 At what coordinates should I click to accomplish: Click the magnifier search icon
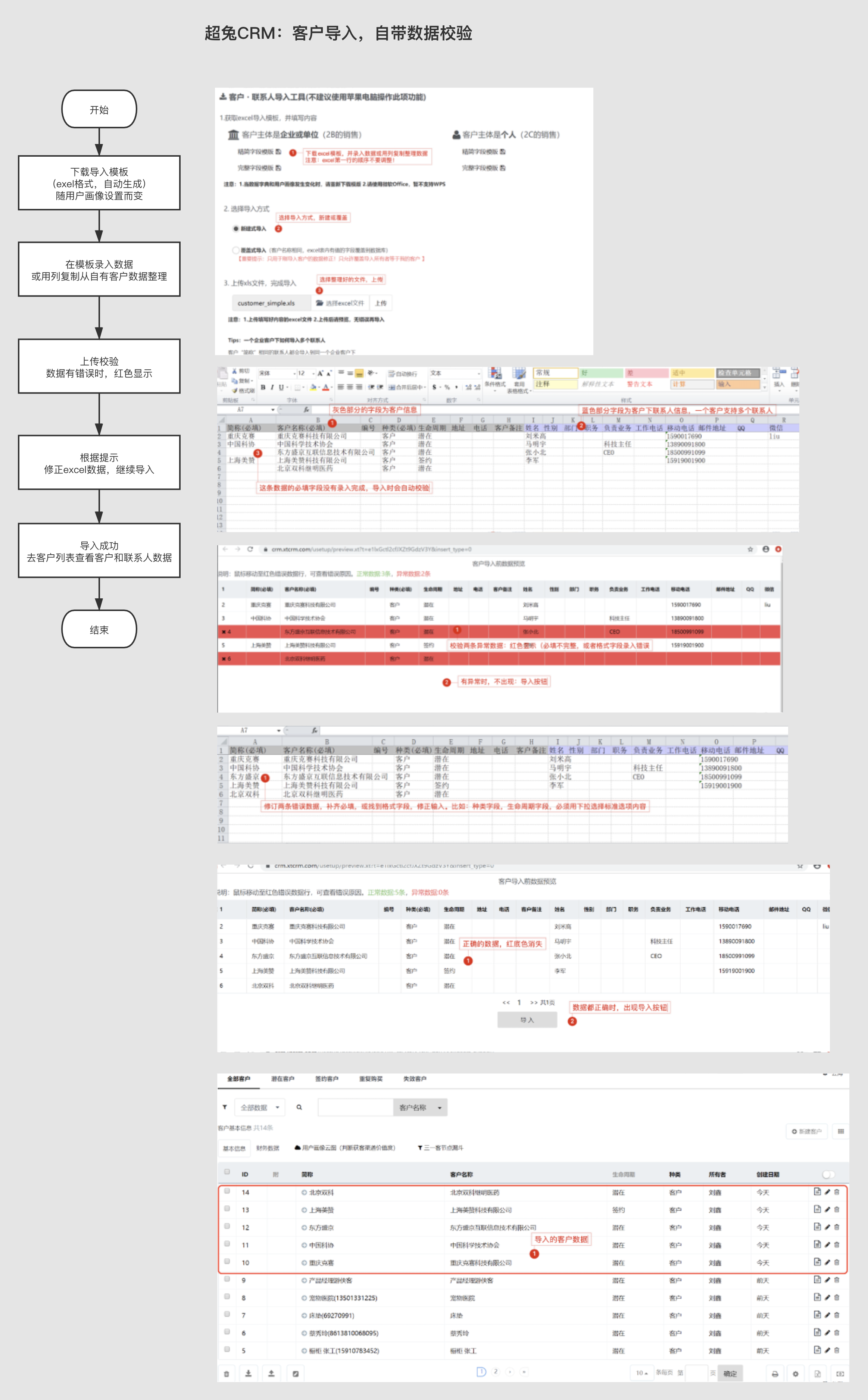pos(299,1108)
